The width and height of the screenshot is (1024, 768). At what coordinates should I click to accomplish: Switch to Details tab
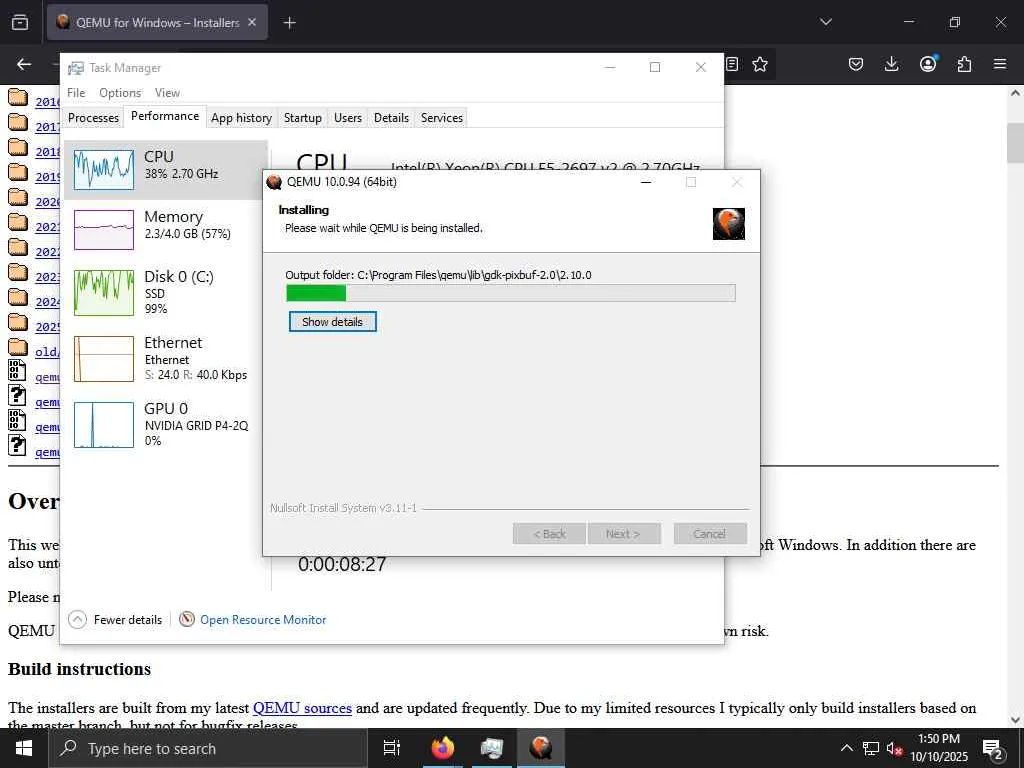pyautogui.click(x=391, y=118)
